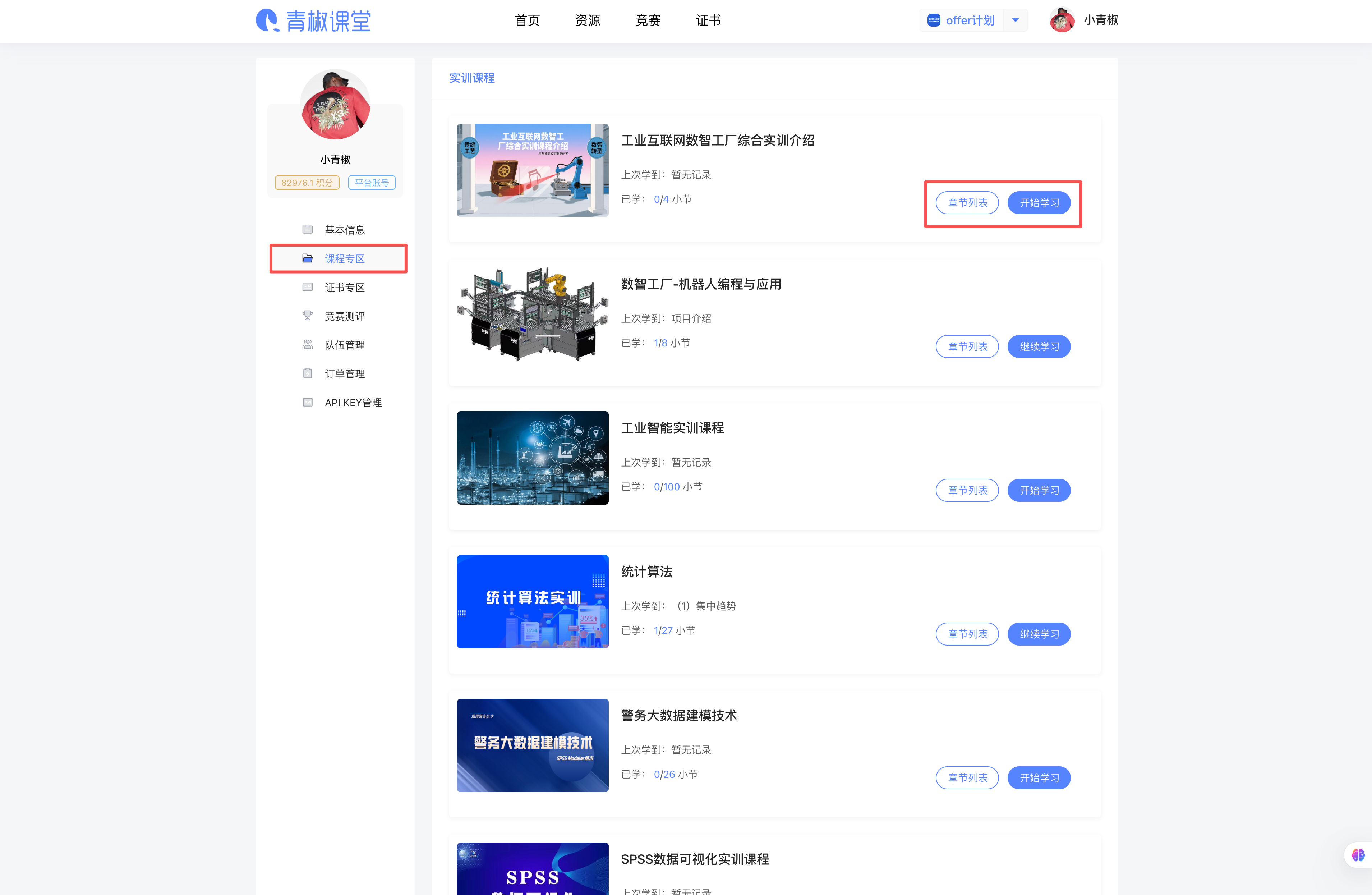Click the top-right user avatar
Screen dimensions: 1372x895
click(x=1062, y=20)
